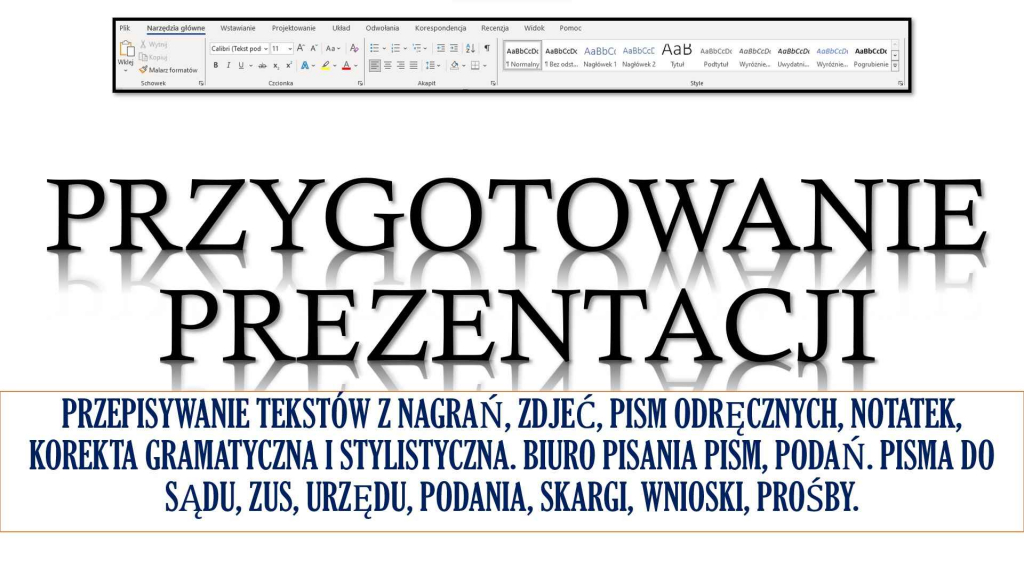This screenshot has height=576, width=1024.
Task: Apply superscript formatting
Action: 288,64
